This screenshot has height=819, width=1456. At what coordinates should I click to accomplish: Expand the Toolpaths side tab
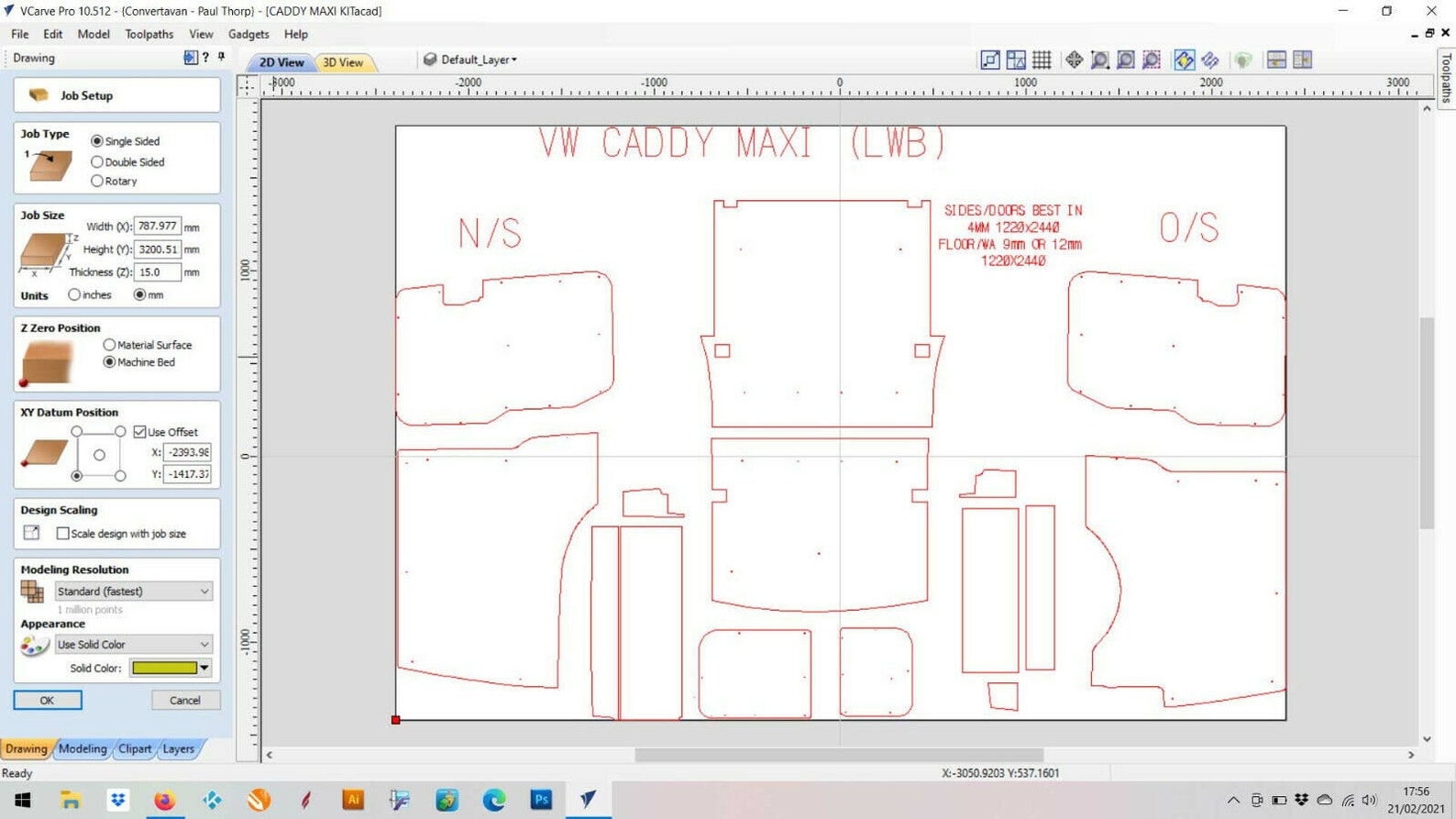[1446, 78]
